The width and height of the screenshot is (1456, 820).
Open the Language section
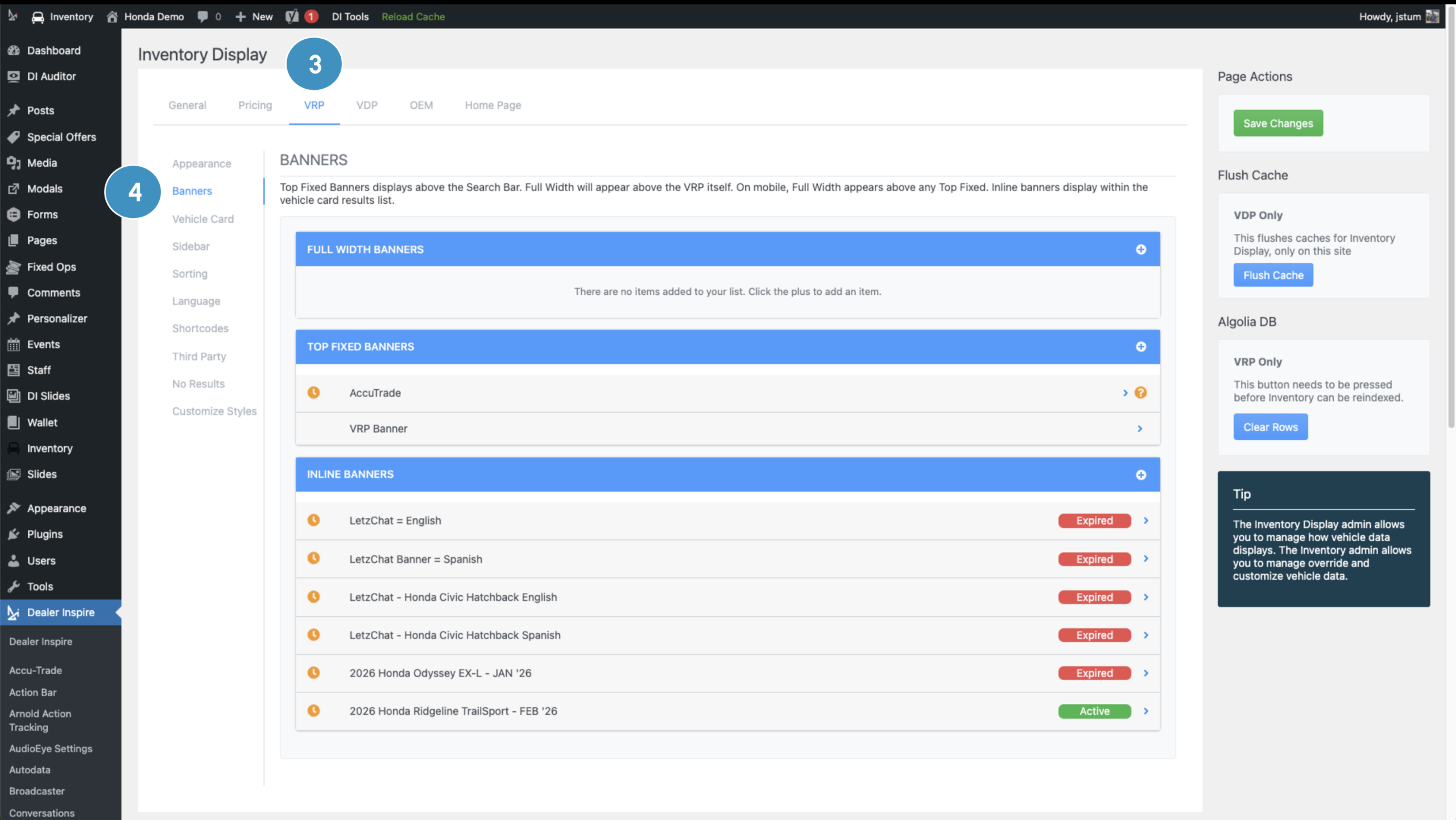pyautogui.click(x=196, y=301)
